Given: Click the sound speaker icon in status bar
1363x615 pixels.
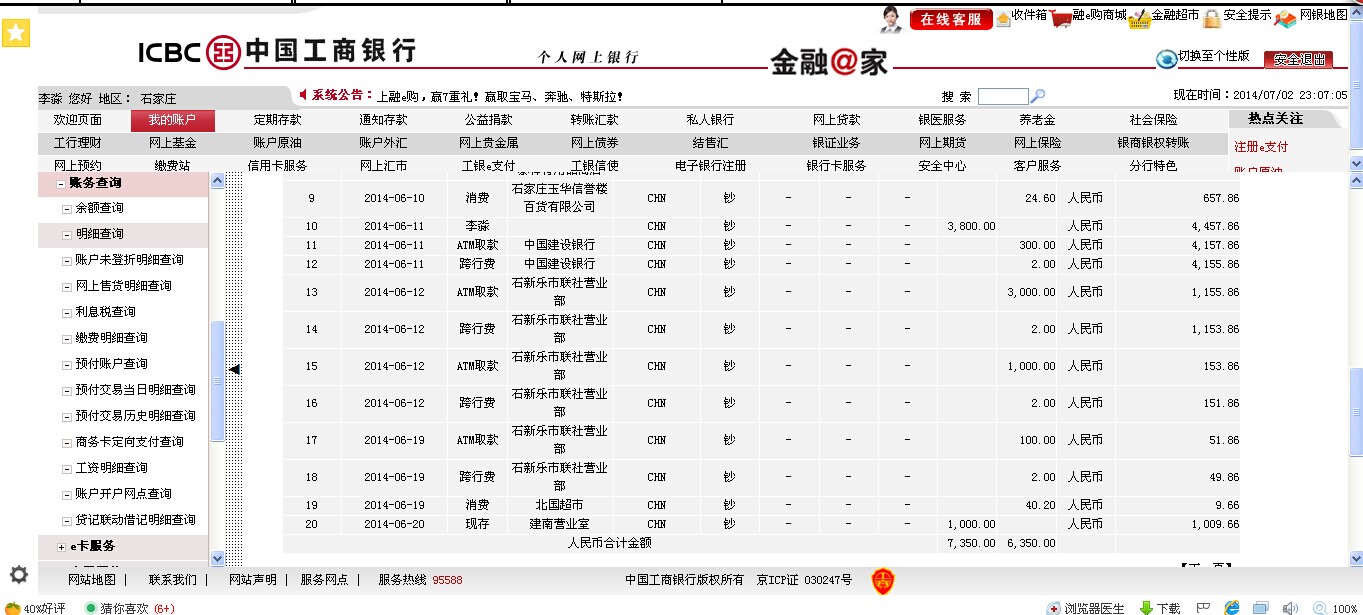Looking at the screenshot, I should (1291, 607).
